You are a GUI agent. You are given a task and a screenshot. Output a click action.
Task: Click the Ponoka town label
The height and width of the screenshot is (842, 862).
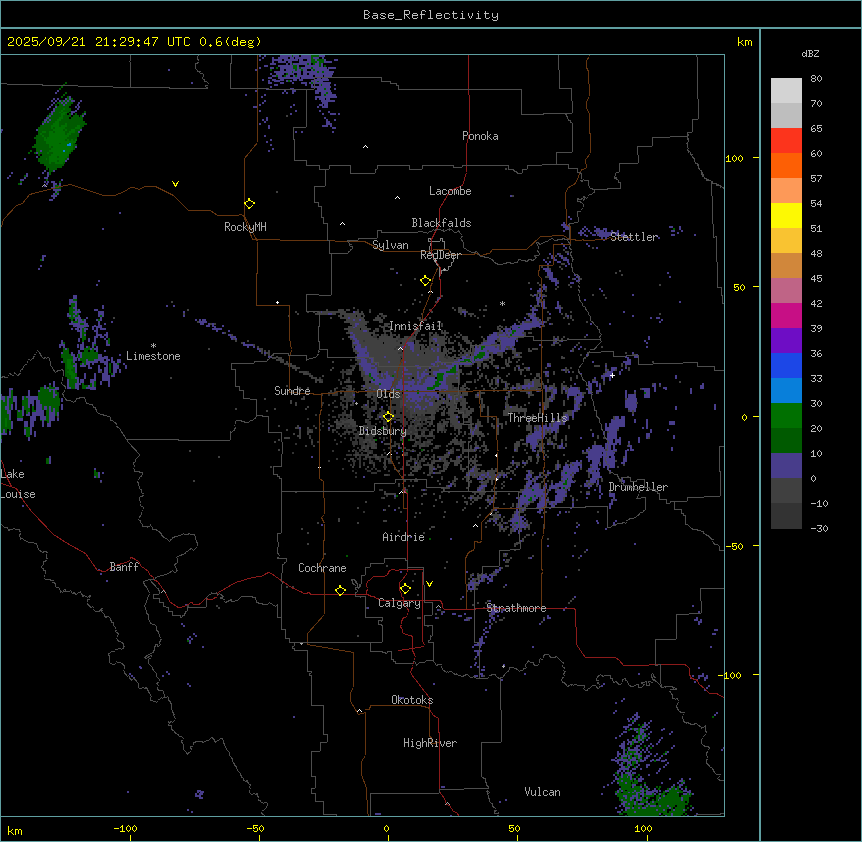click(x=480, y=136)
